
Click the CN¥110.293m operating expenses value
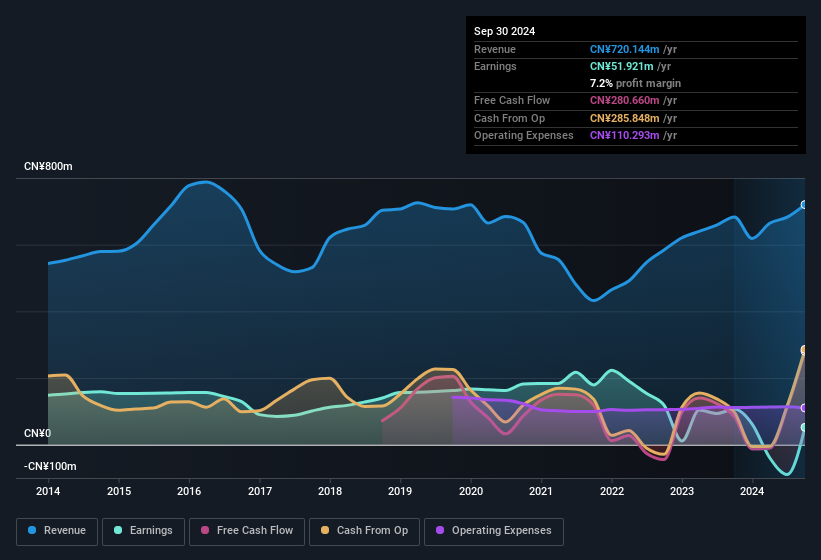pos(624,135)
